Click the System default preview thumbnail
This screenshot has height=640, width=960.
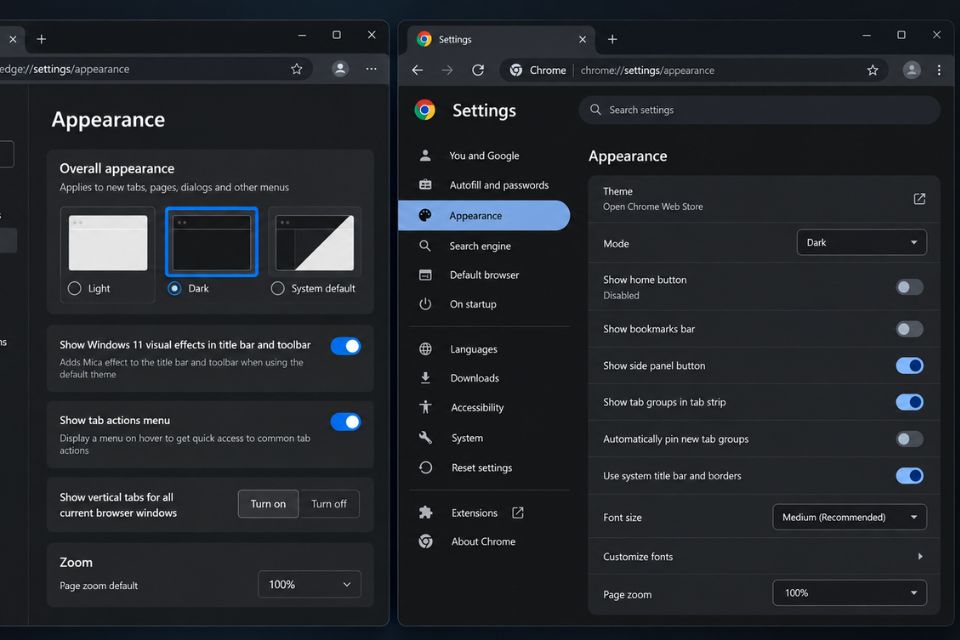coord(315,243)
